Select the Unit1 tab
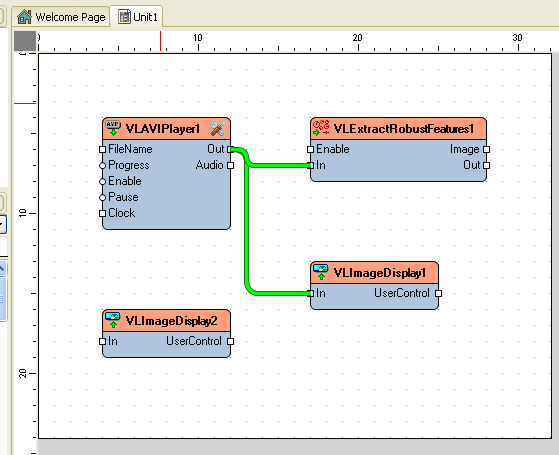Image resolution: width=559 pixels, height=455 pixels. (137, 16)
